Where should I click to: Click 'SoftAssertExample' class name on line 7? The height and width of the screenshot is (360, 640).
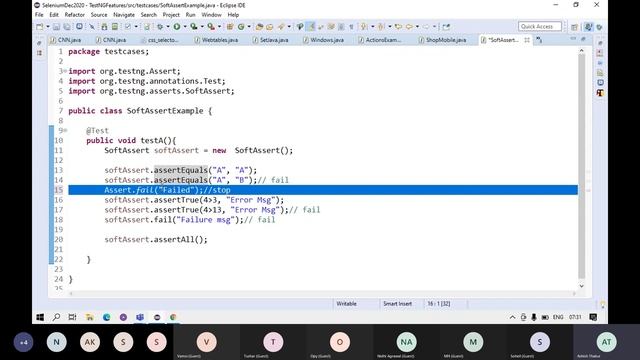165,111
